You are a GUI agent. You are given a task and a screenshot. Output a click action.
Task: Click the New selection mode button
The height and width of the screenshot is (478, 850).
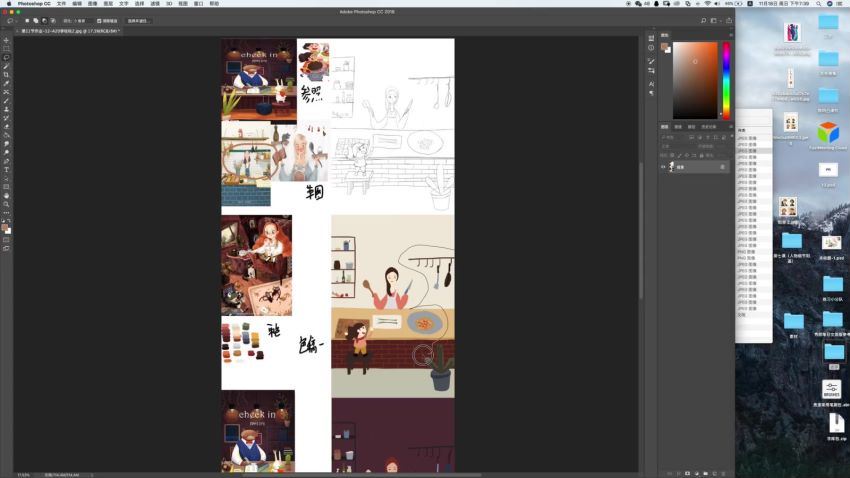[x=27, y=21]
